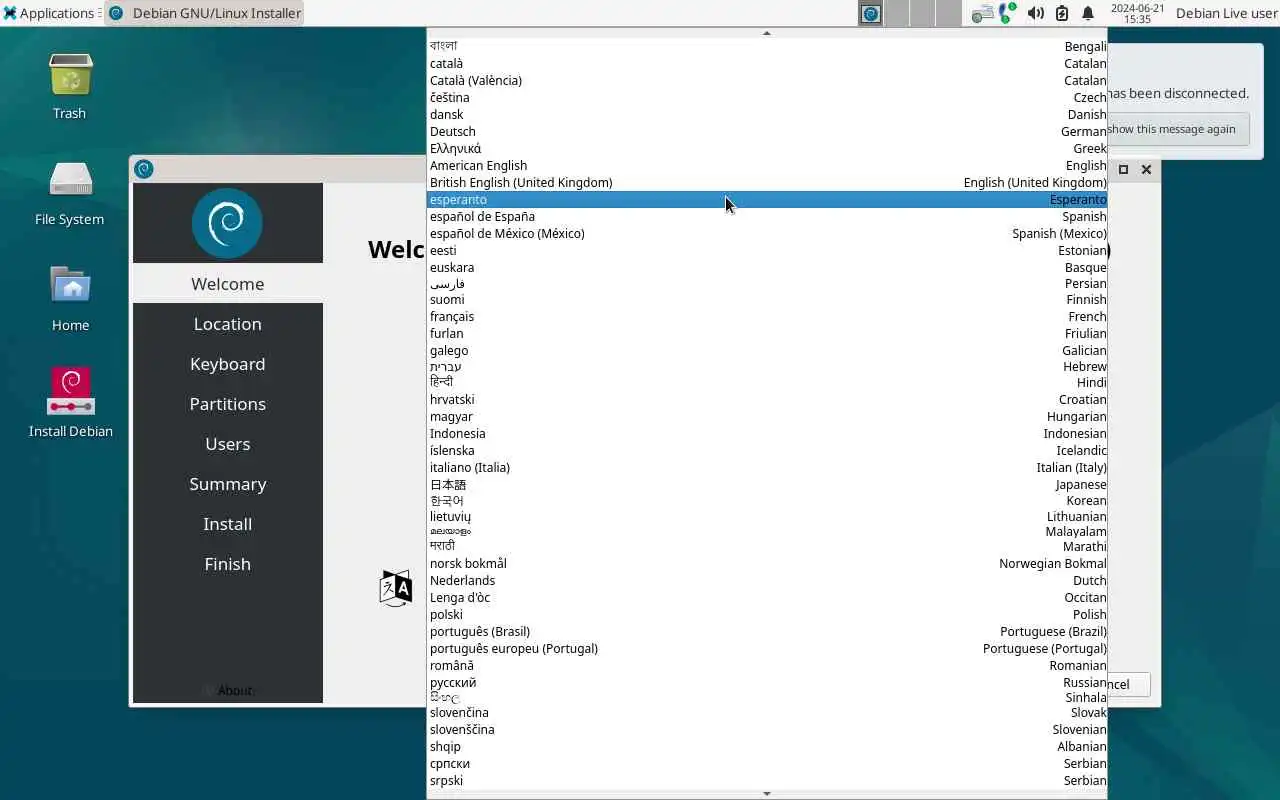Select the Partitions step in the sidebar

(x=228, y=404)
